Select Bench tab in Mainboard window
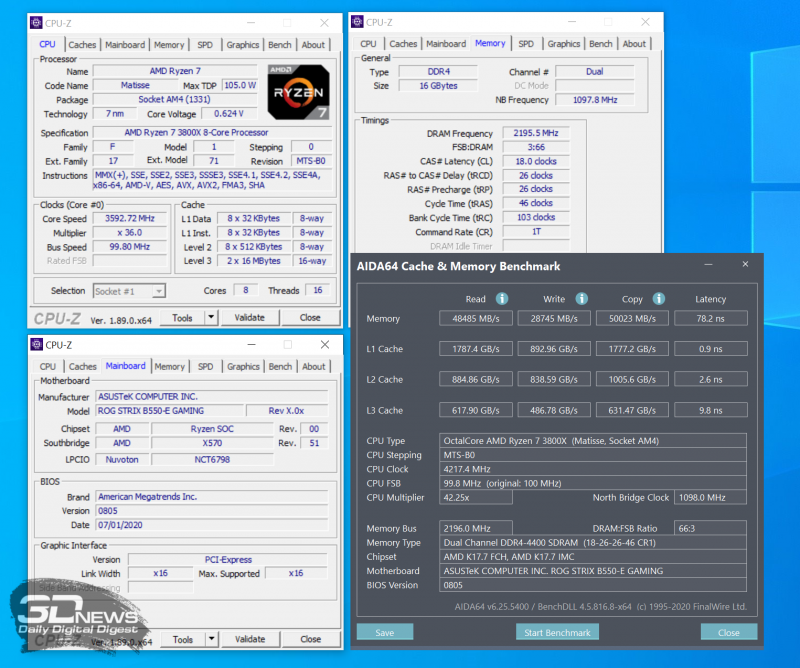Screen dimensions: 800x668 coord(281,366)
